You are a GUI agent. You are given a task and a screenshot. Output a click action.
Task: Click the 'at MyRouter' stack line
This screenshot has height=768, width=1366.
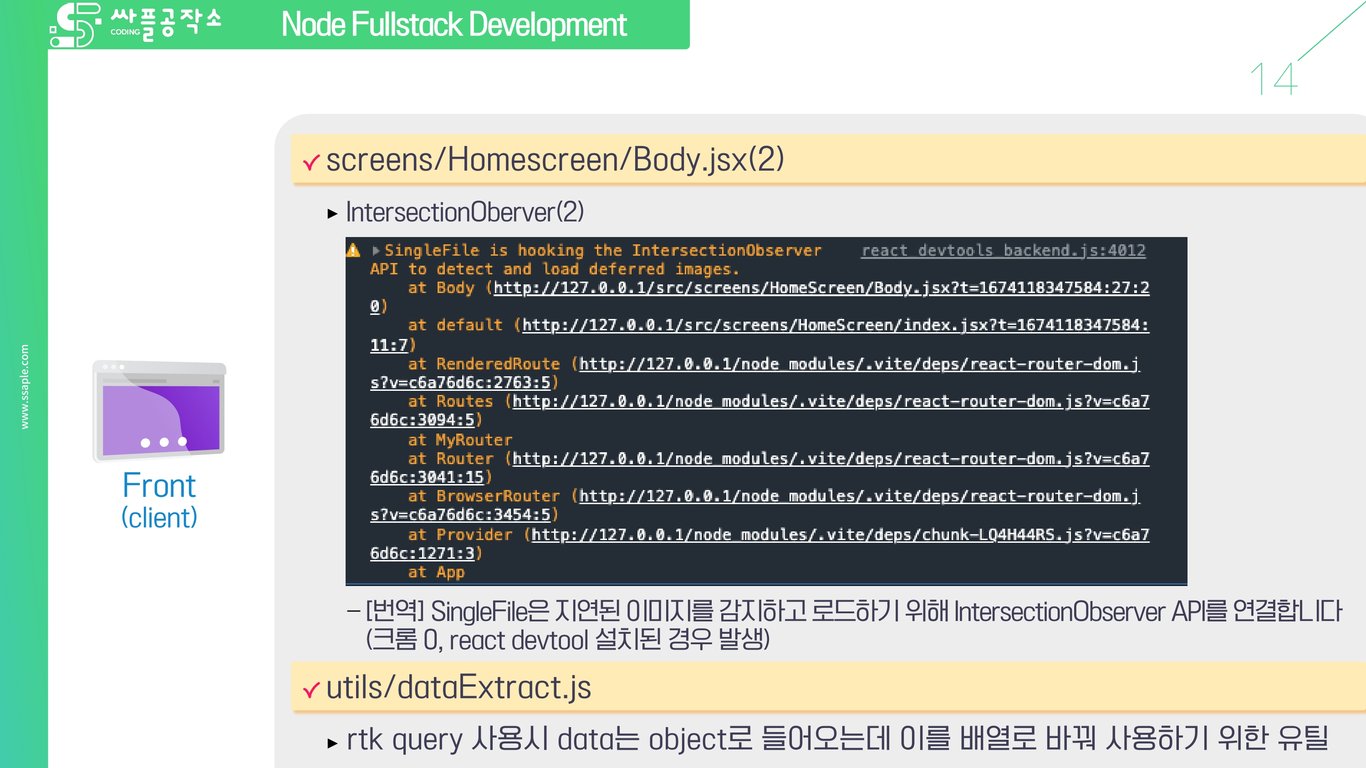460,440
